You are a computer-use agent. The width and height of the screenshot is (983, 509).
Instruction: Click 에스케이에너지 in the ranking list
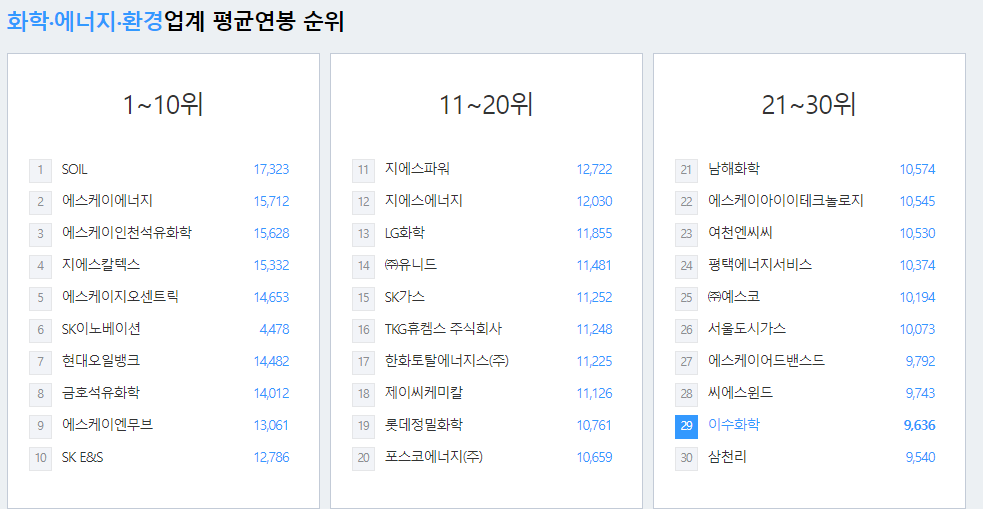pos(107,201)
